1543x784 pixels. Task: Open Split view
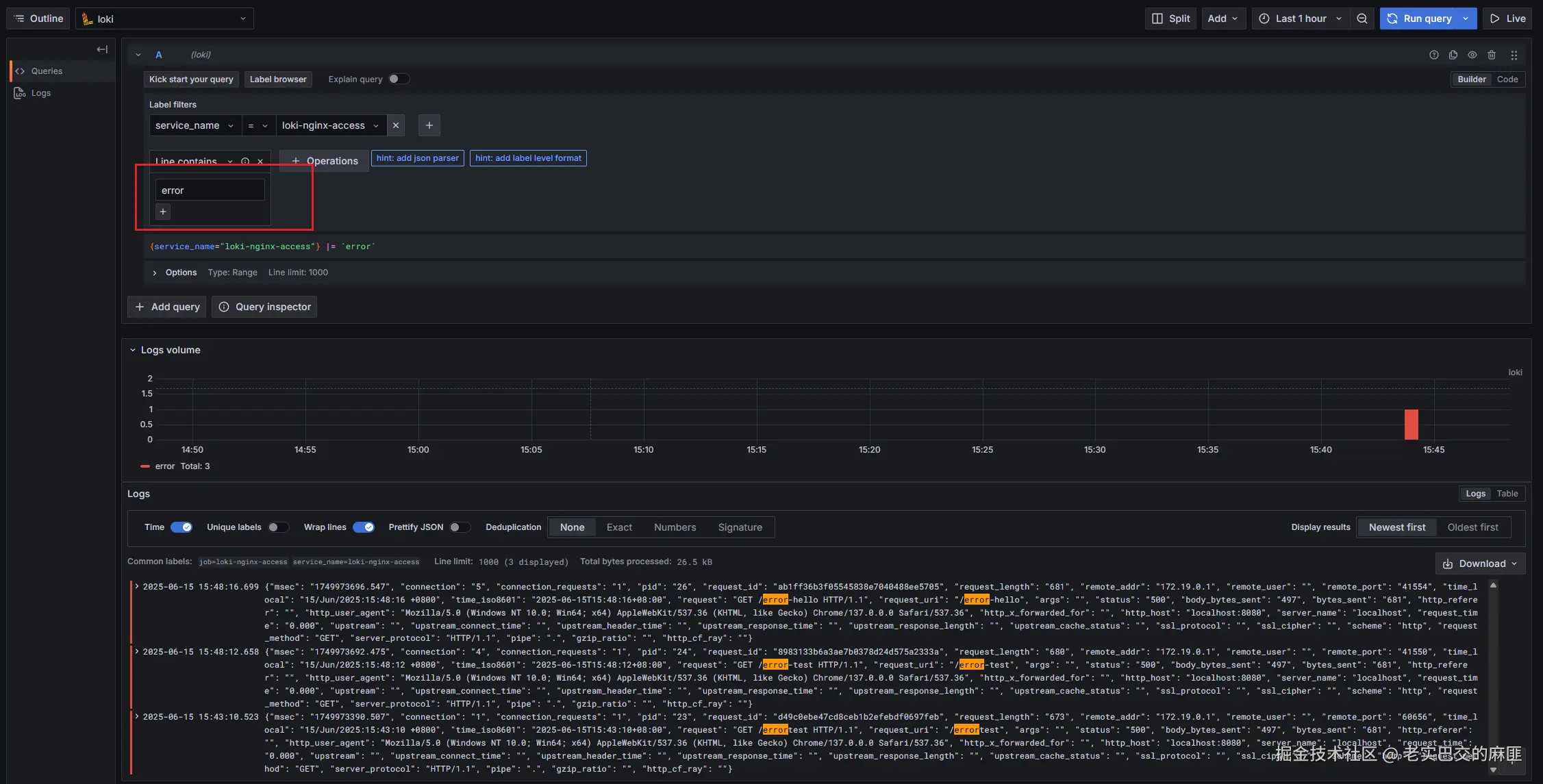[x=1170, y=18]
